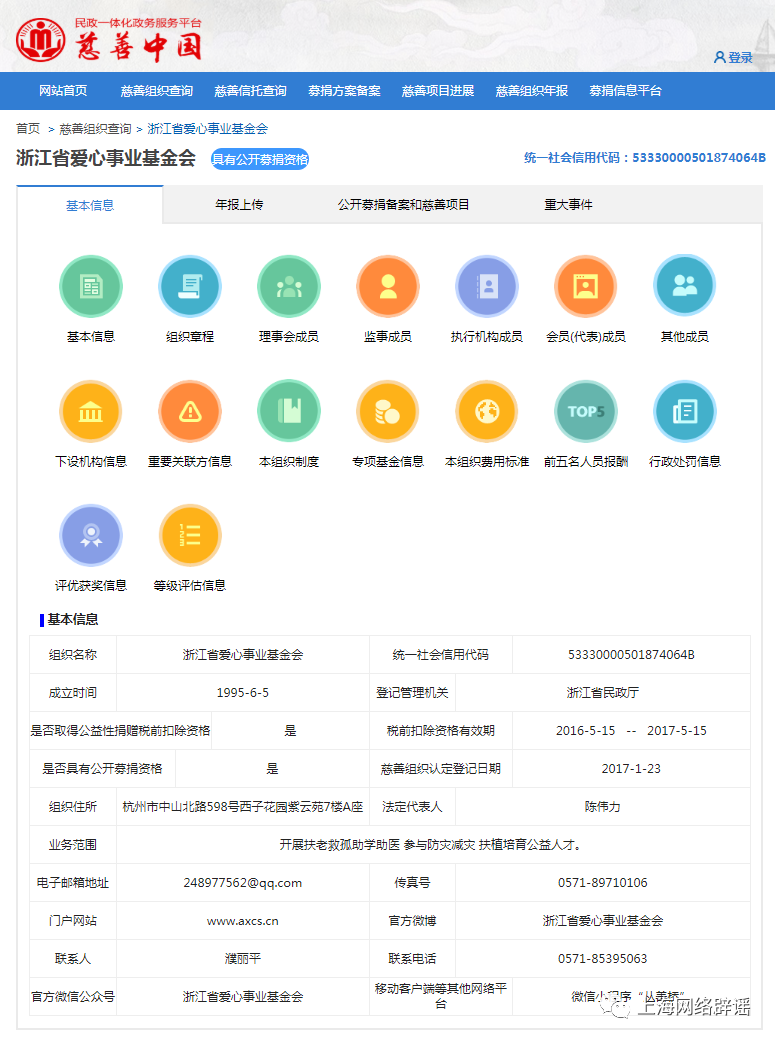
Task: Click the 2017-1-23 registration date
Action: click(x=631, y=769)
